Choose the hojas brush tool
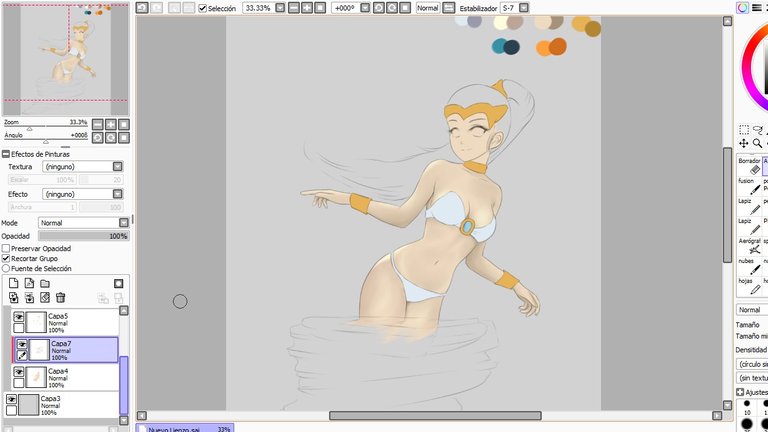This screenshot has height=432, width=768. pyautogui.click(x=749, y=286)
